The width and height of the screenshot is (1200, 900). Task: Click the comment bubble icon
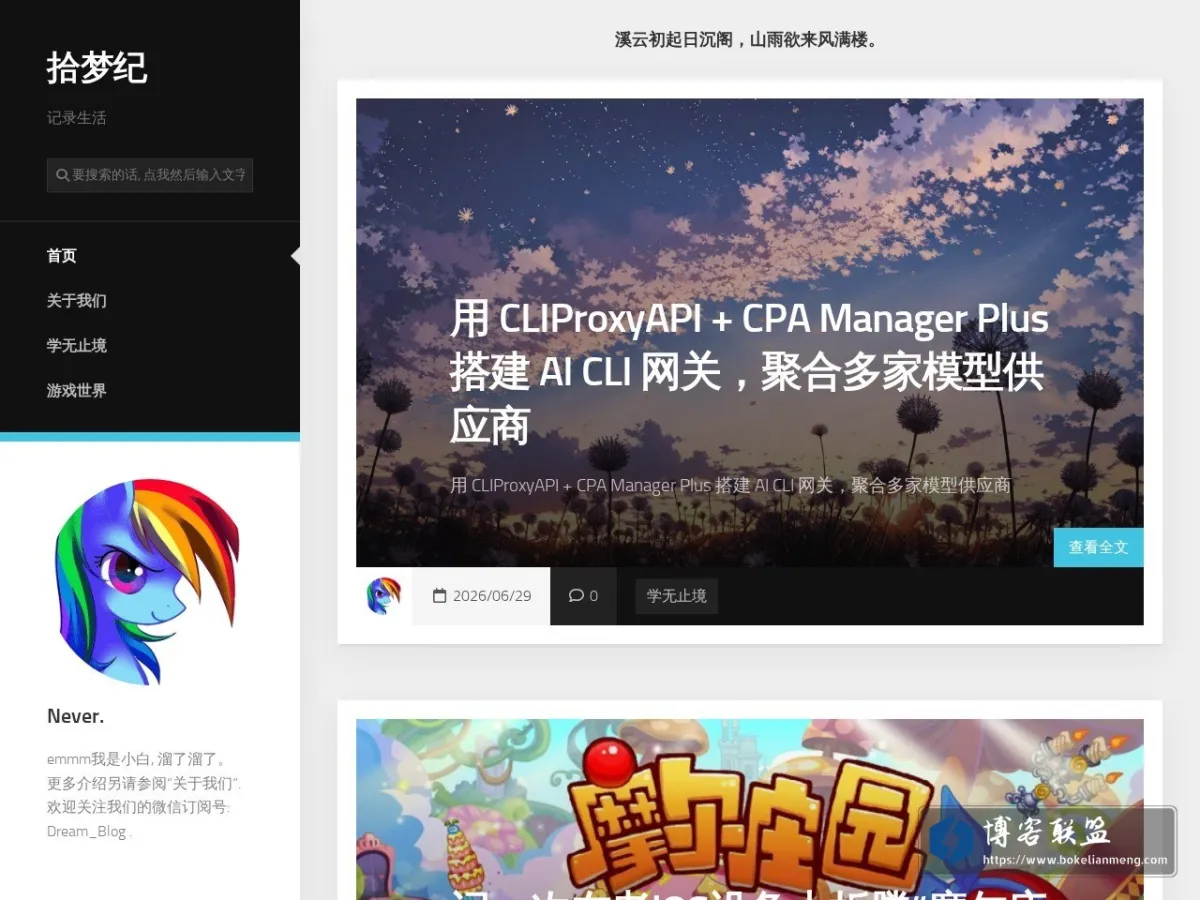pos(576,596)
